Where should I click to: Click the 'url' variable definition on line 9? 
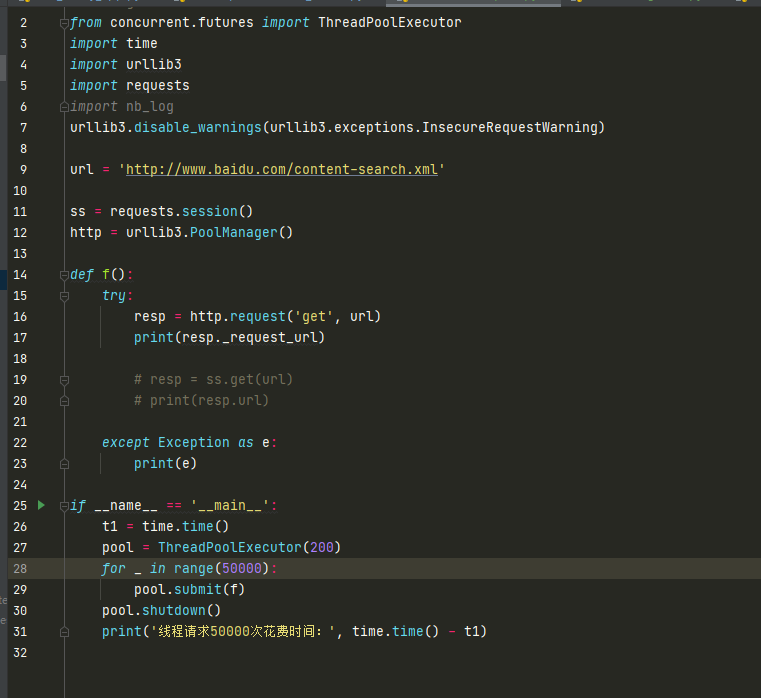(82, 169)
